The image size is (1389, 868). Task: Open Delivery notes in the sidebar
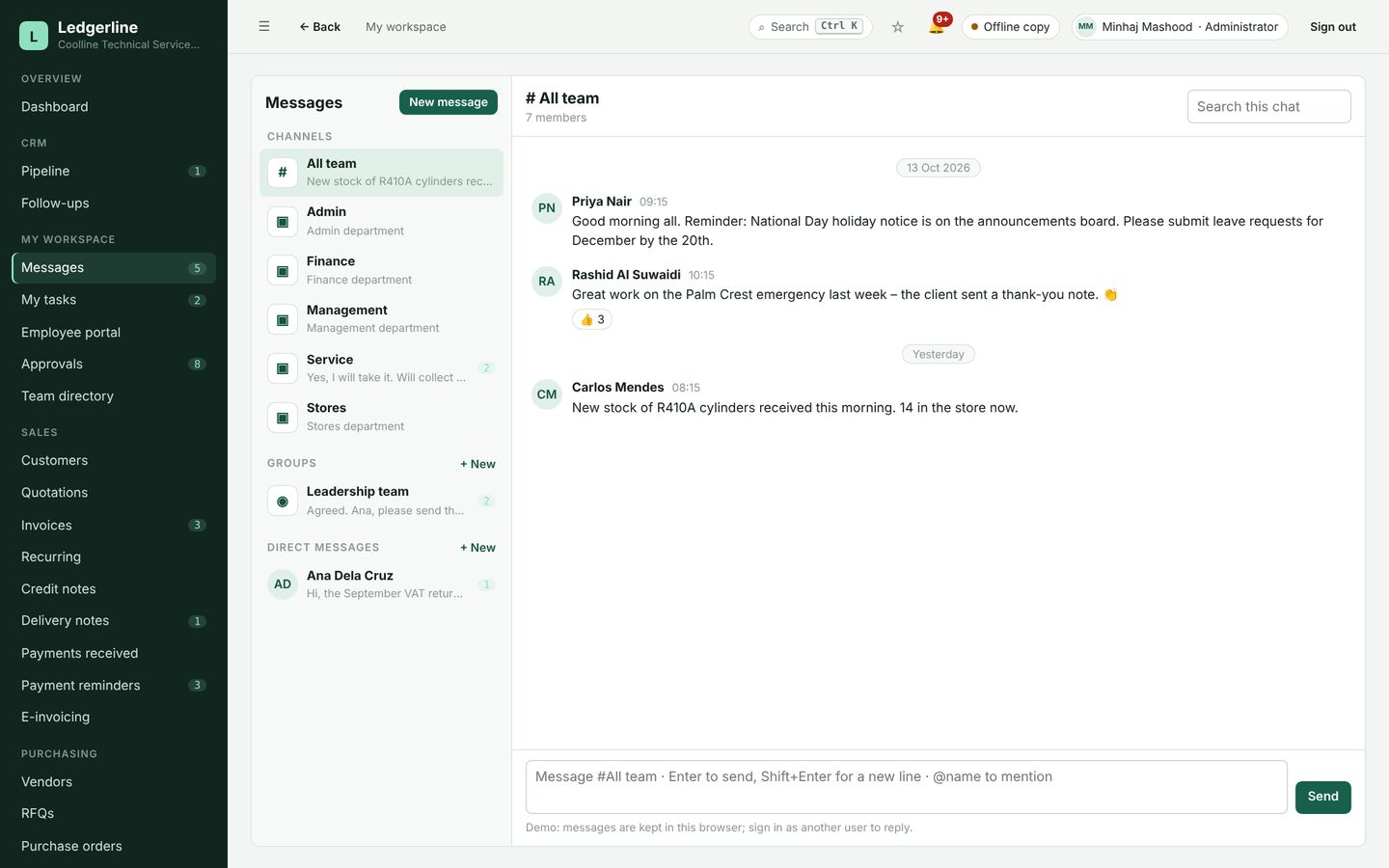(x=114, y=621)
